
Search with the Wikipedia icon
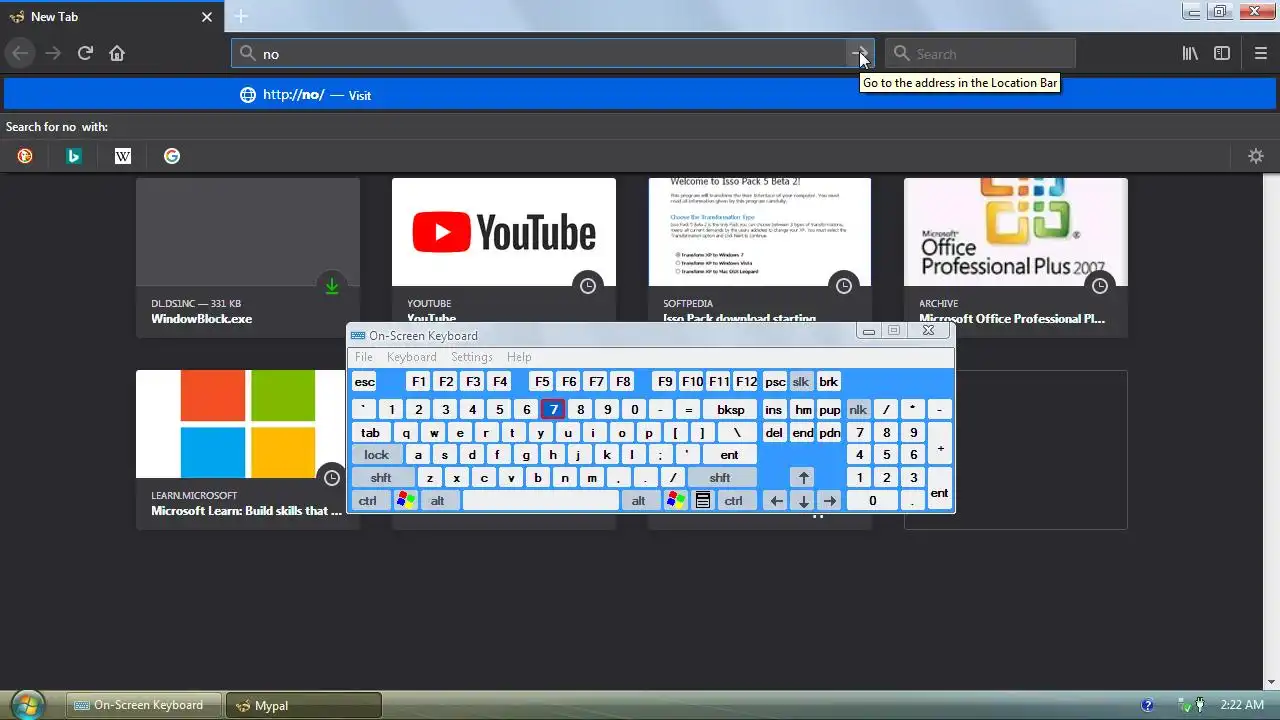pyautogui.click(x=123, y=156)
